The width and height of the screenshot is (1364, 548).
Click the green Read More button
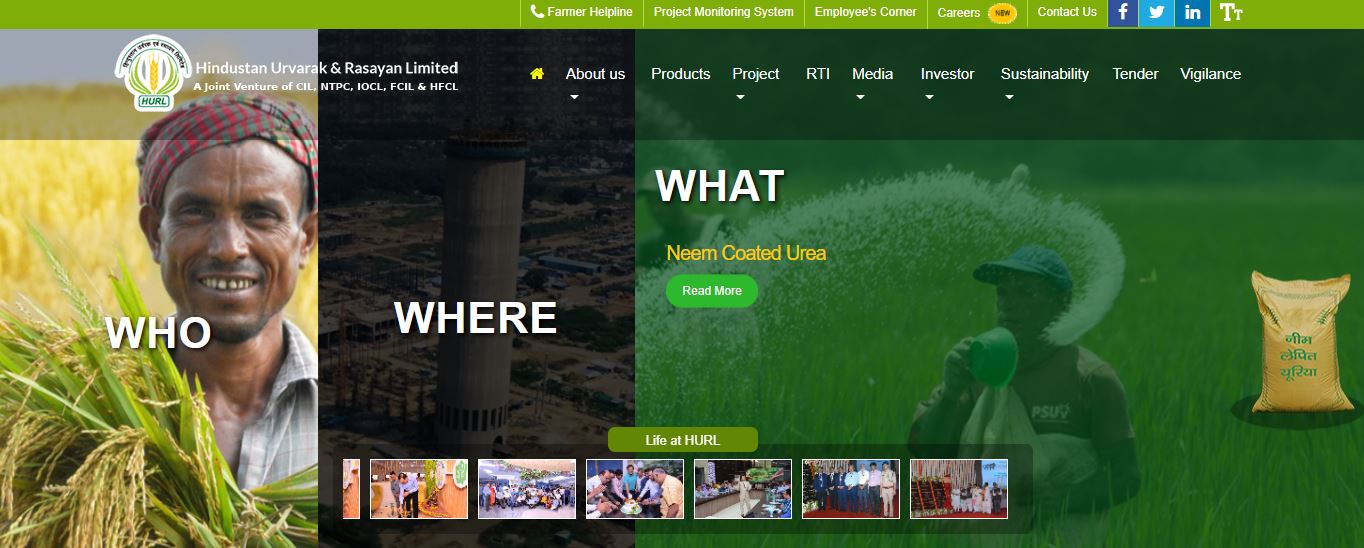[x=712, y=291]
